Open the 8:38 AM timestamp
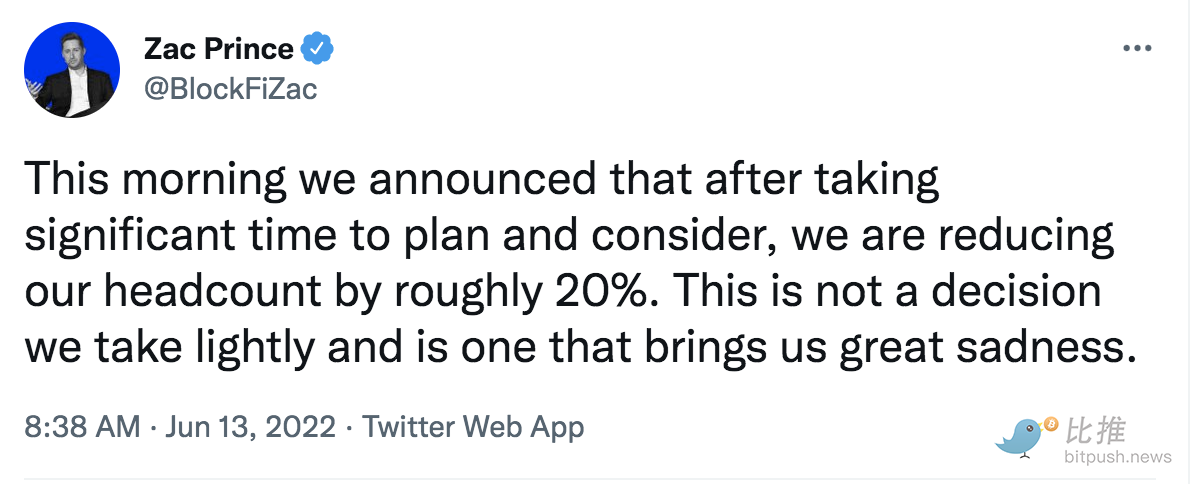Image resolution: width=1192 pixels, height=484 pixels. [82, 426]
